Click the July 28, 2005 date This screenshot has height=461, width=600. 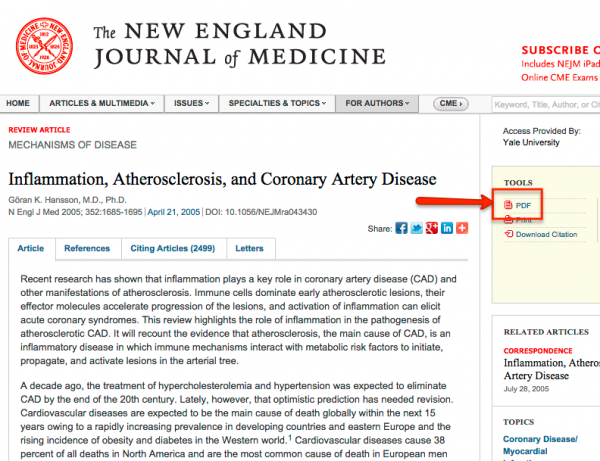[526, 389]
